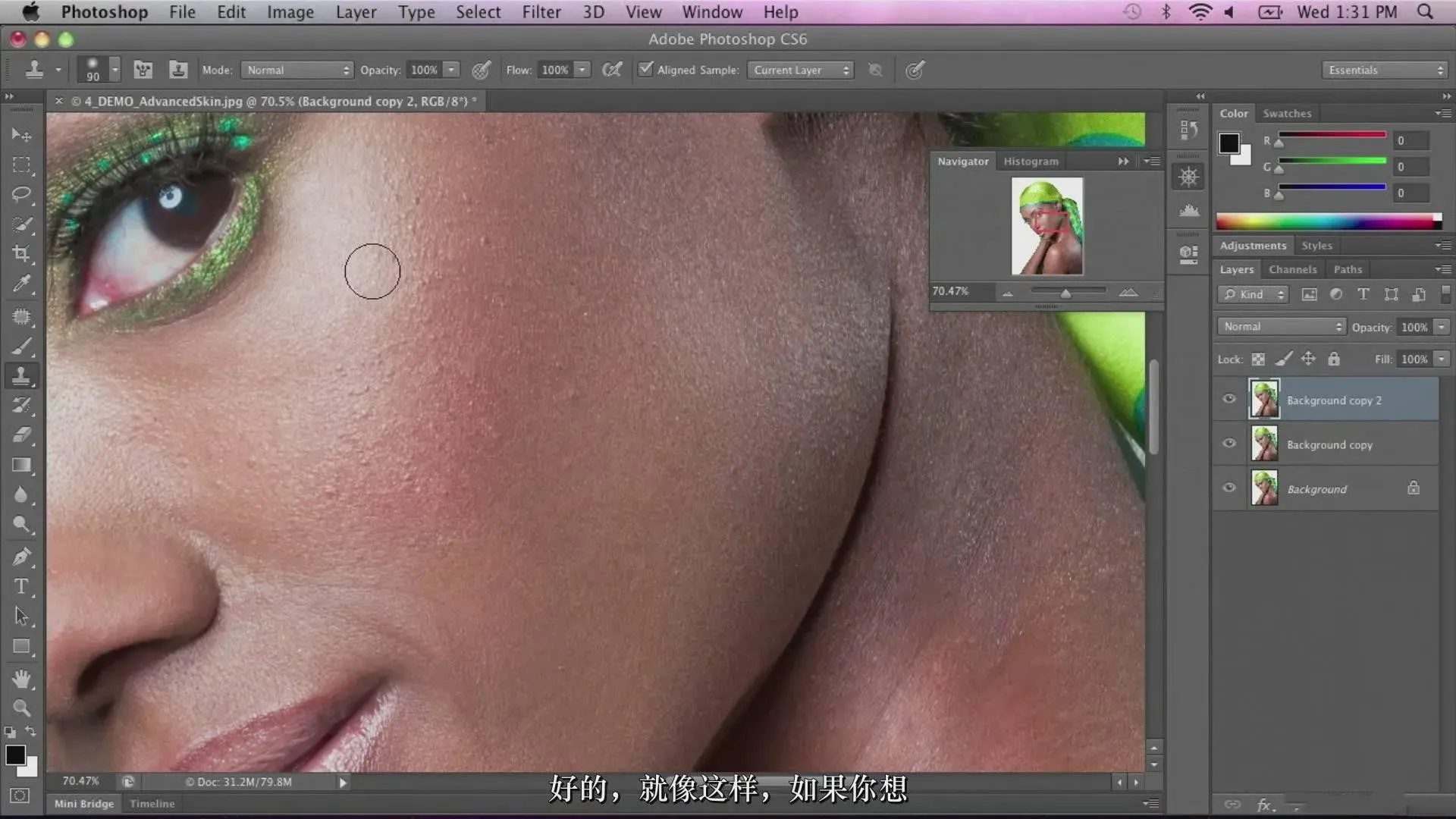Hide the Background copy layer
The width and height of the screenshot is (1456, 819).
1229,444
